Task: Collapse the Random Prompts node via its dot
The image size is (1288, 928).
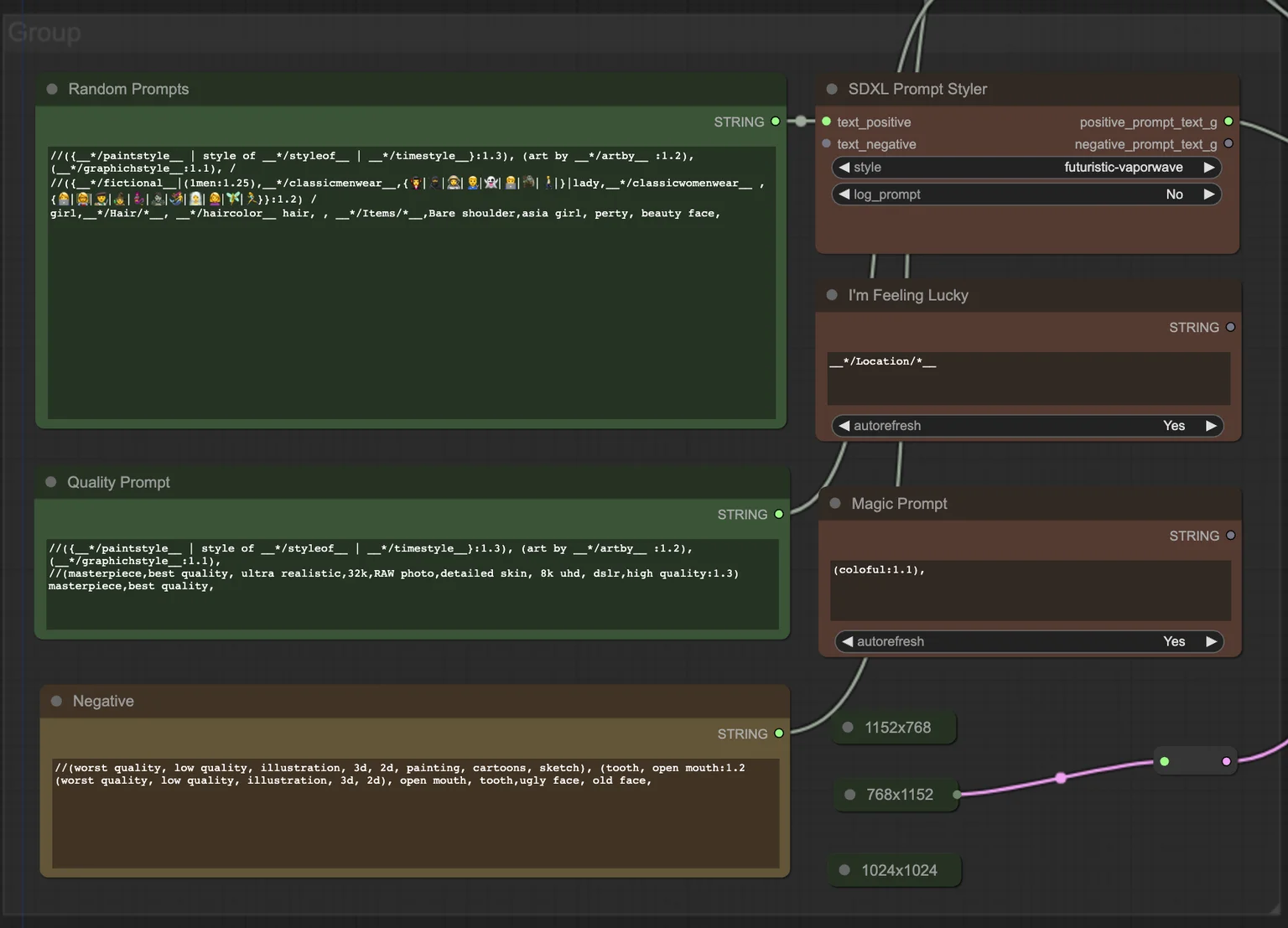Action: click(52, 89)
